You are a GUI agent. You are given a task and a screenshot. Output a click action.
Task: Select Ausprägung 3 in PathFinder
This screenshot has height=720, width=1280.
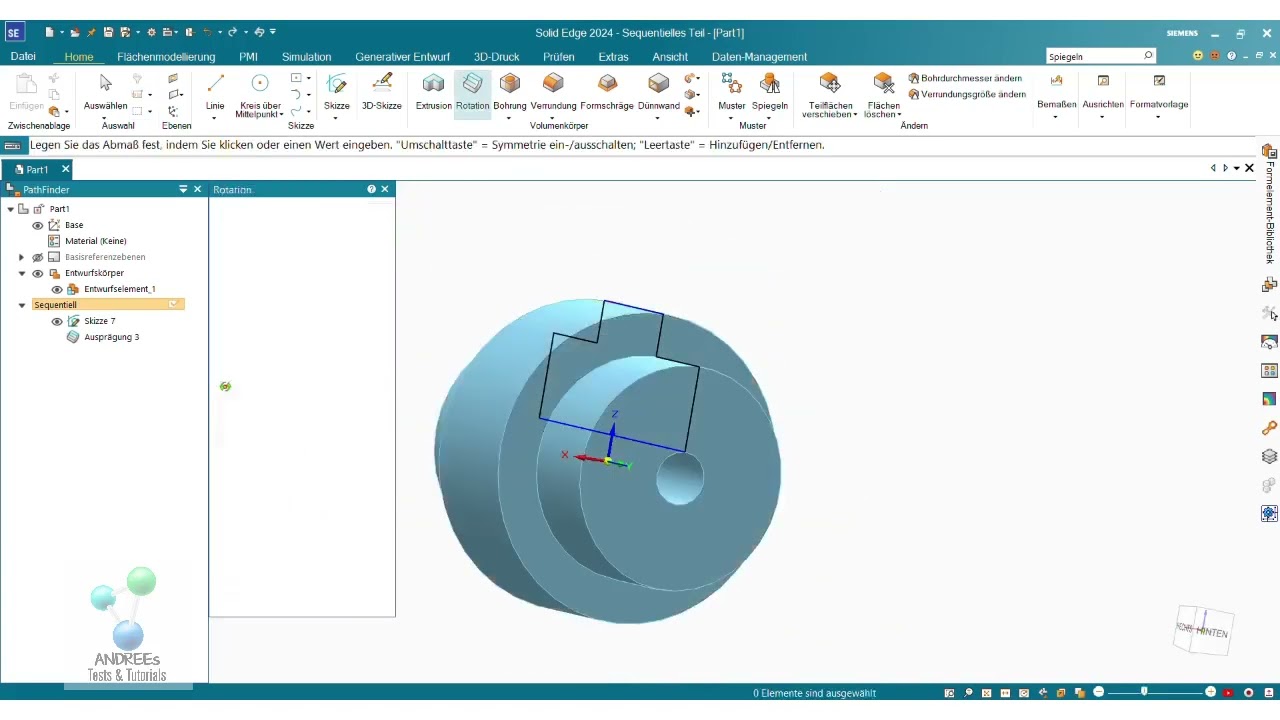pyautogui.click(x=111, y=337)
